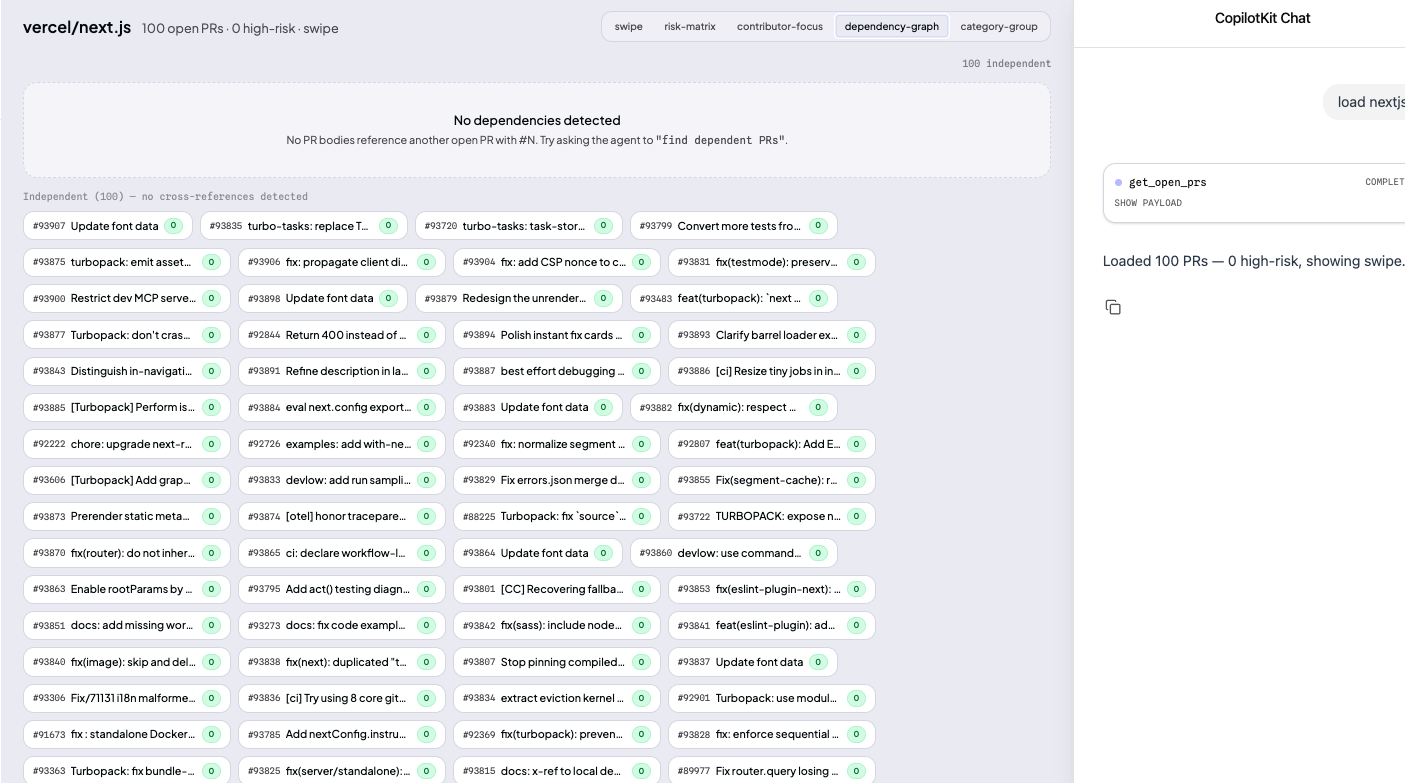This screenshot has height=783, width=1405.
Task: Switch to the risk-matrix tab
Action: tap(690, 27)
